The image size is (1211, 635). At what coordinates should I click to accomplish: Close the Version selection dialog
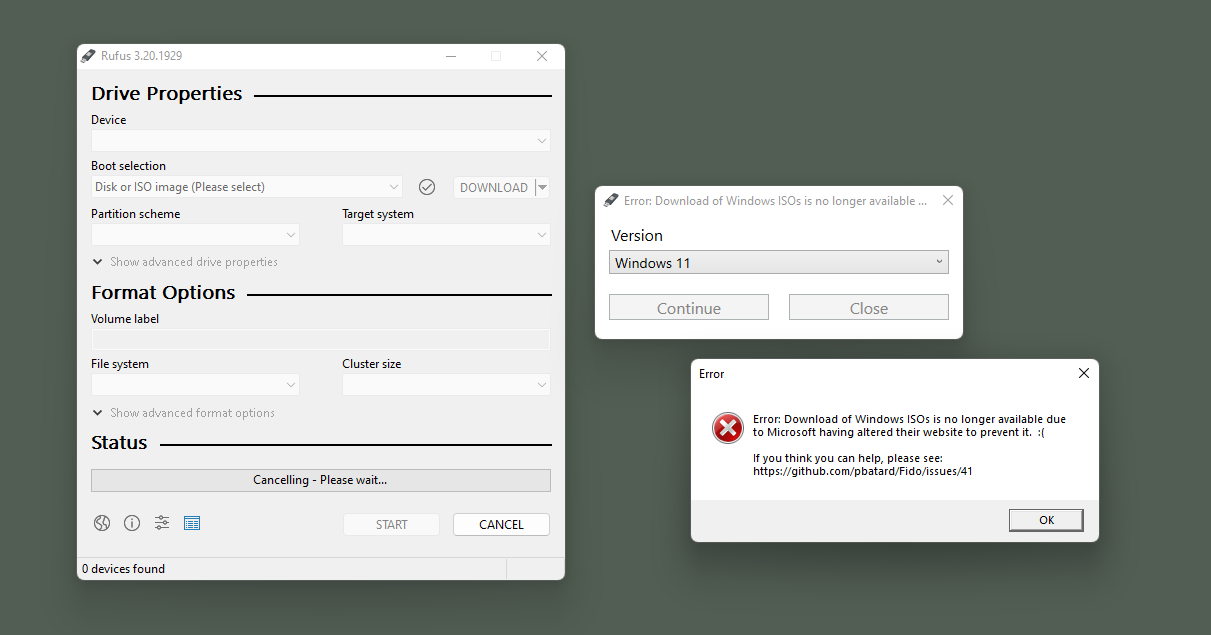948,200
